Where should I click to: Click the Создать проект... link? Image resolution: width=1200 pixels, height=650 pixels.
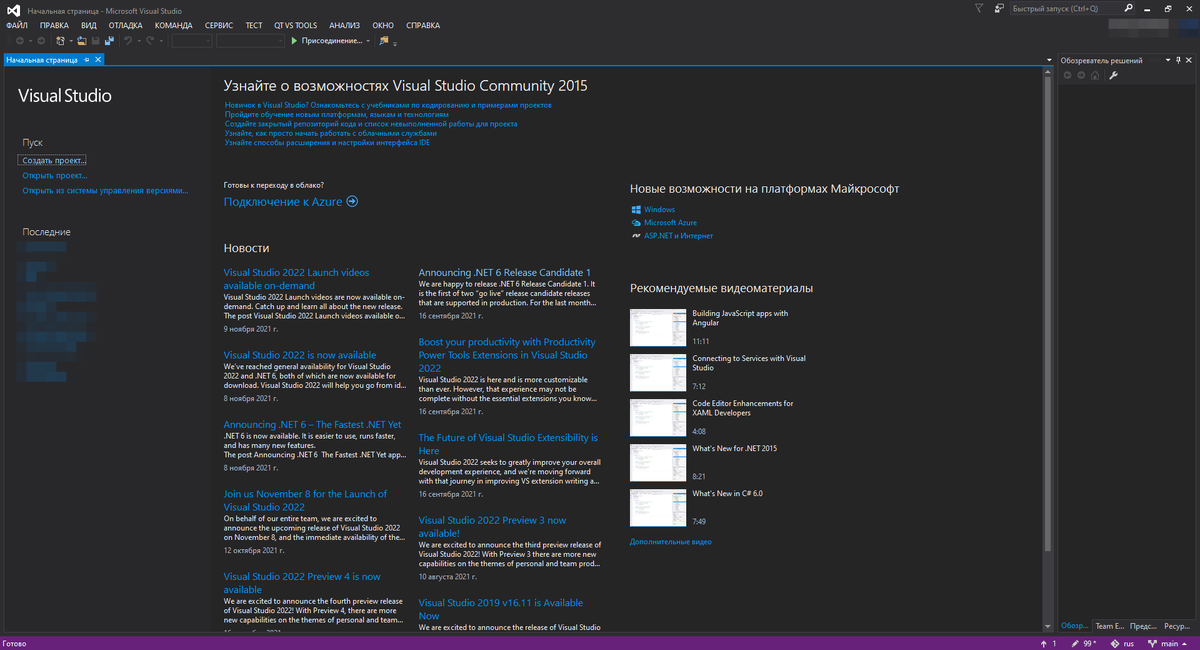point(54,160)
